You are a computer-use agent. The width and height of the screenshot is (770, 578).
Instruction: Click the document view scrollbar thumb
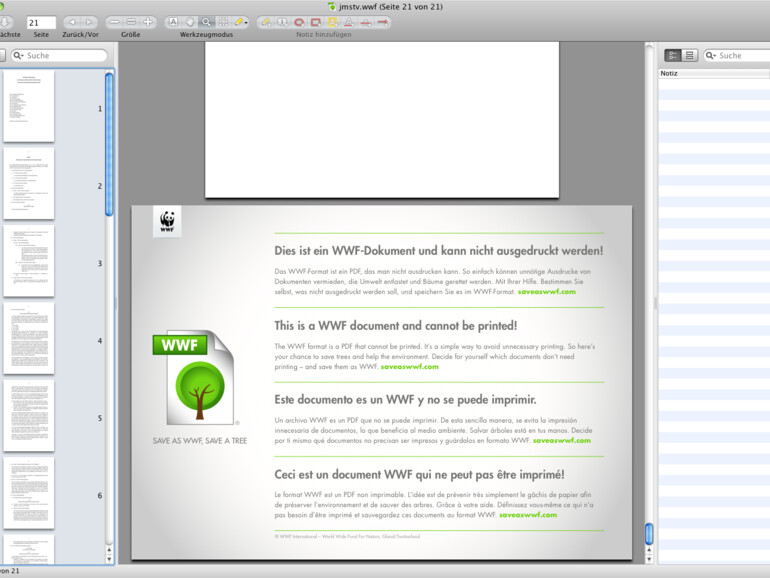click(x=649, y=534)
